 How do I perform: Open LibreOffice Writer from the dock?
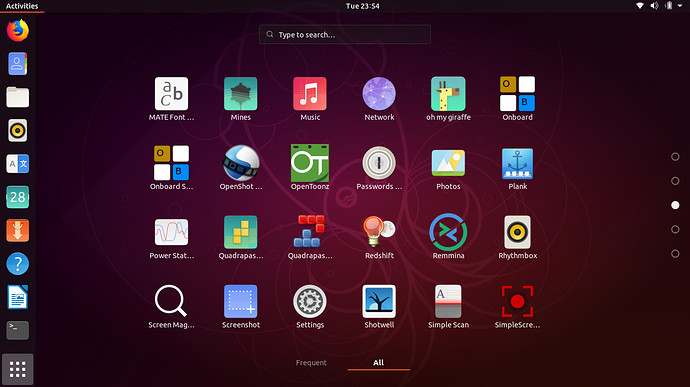18,297
